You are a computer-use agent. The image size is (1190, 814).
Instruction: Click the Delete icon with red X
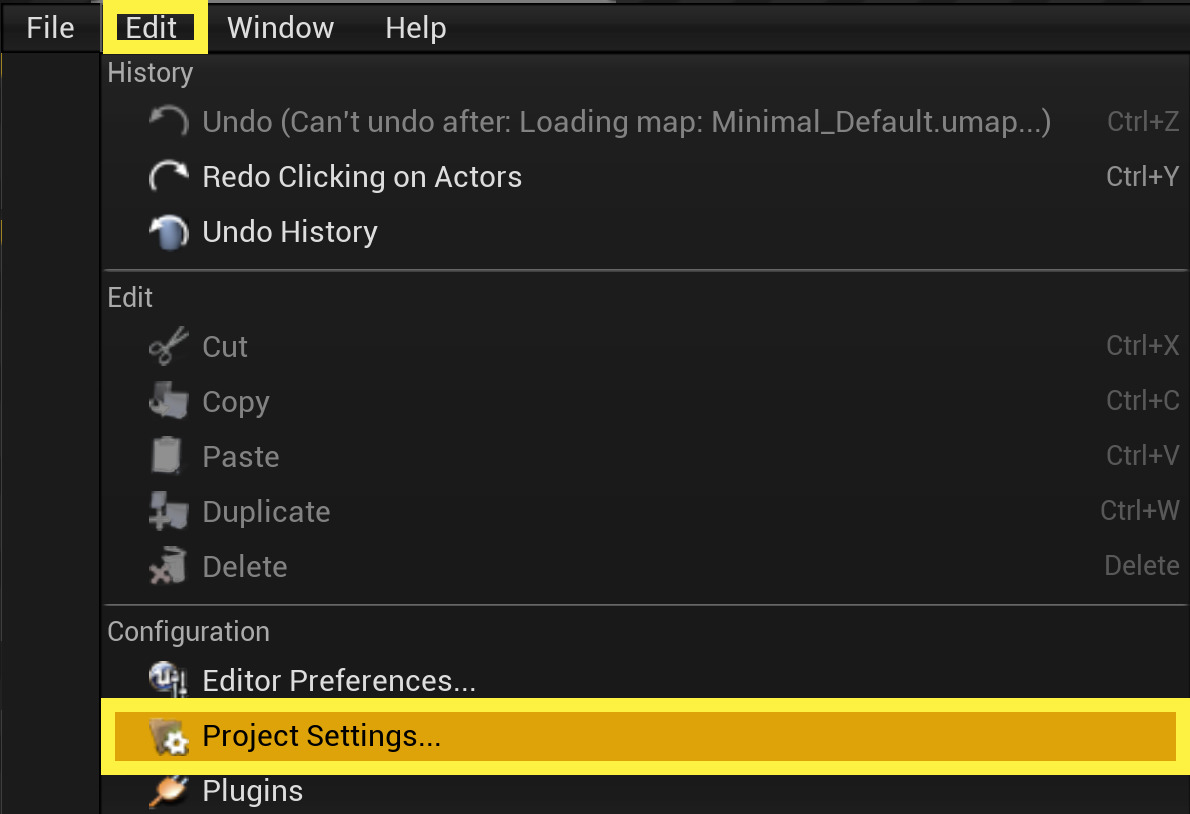(168, 566)
